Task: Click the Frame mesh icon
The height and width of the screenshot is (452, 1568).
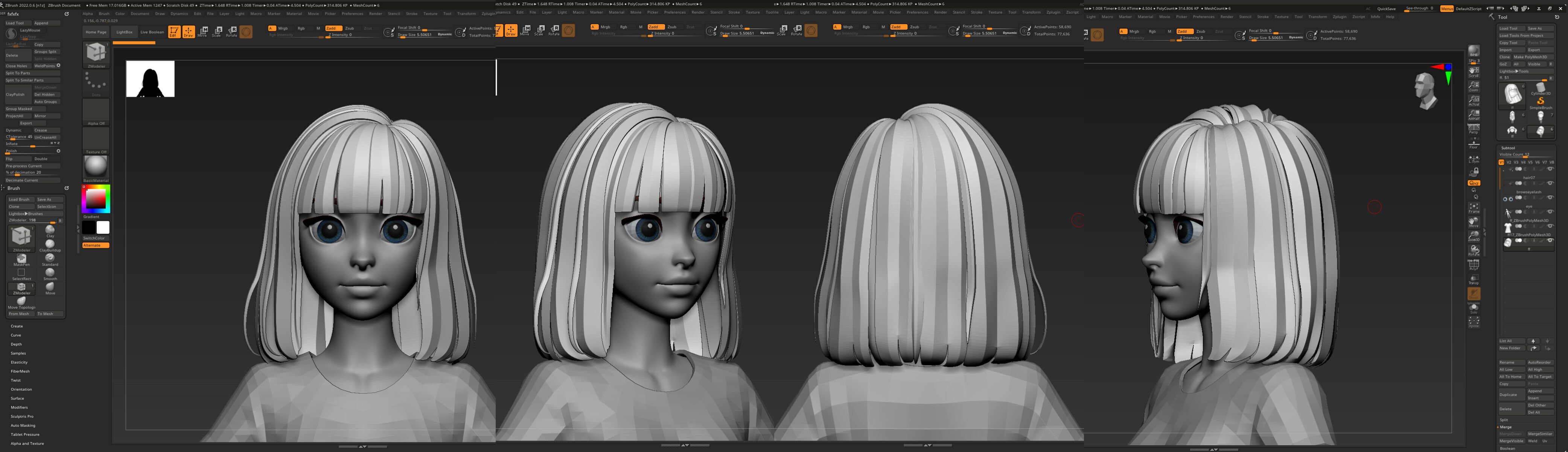Action: [1474, 208]
